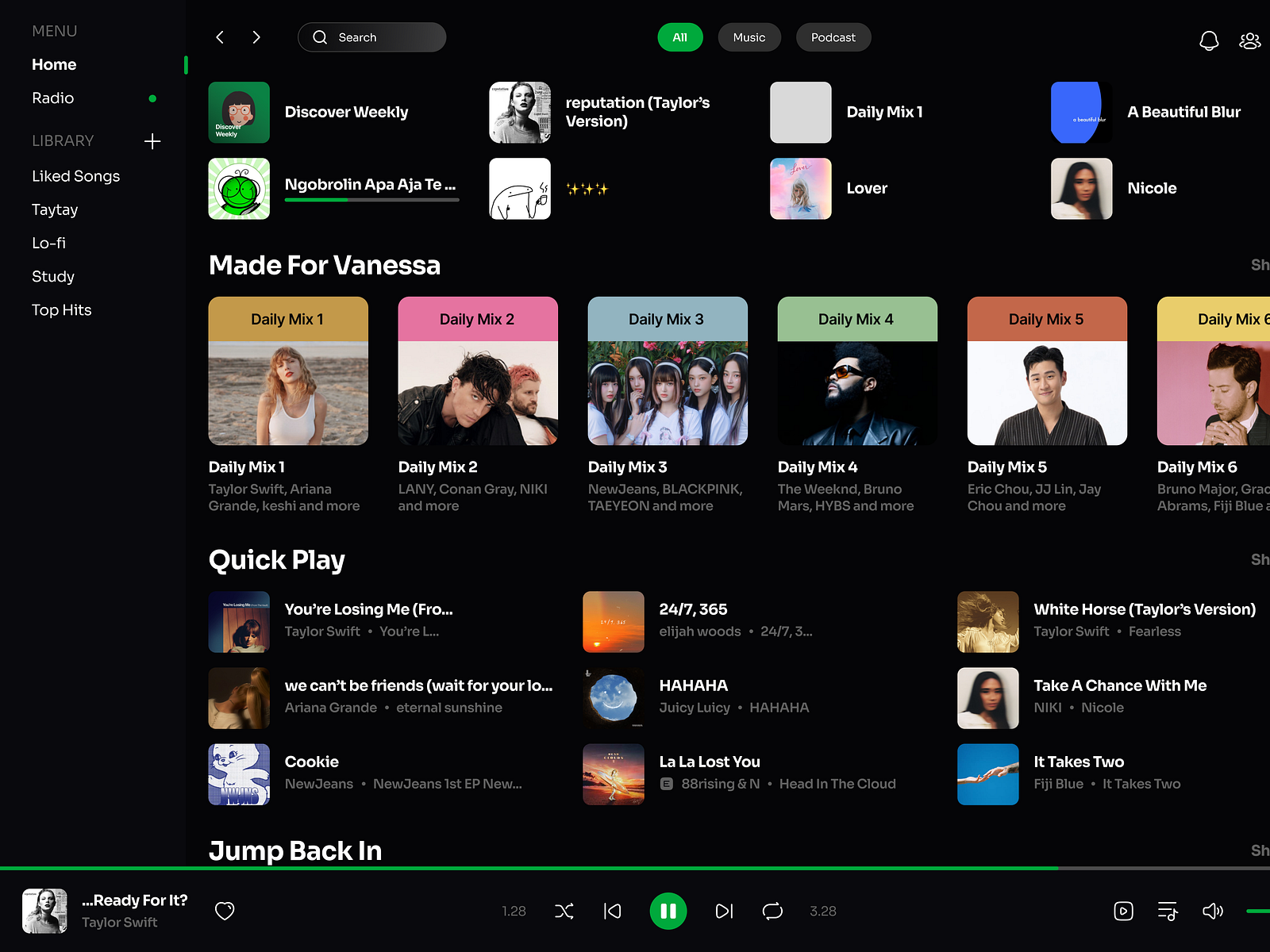Viewport: 1270px width, 952px height.
Task: Open Head In The Cloud album link
Action: coord(837,784)
